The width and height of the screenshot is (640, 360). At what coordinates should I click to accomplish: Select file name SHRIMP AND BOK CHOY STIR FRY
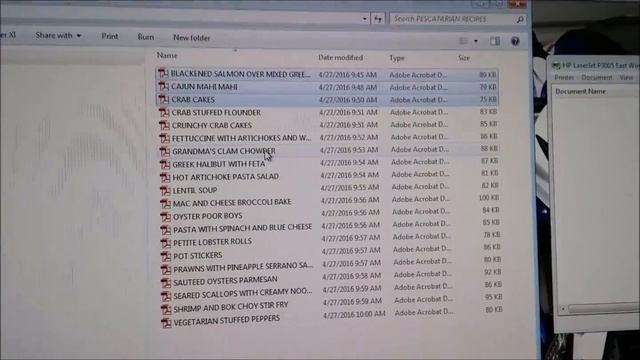231,307
